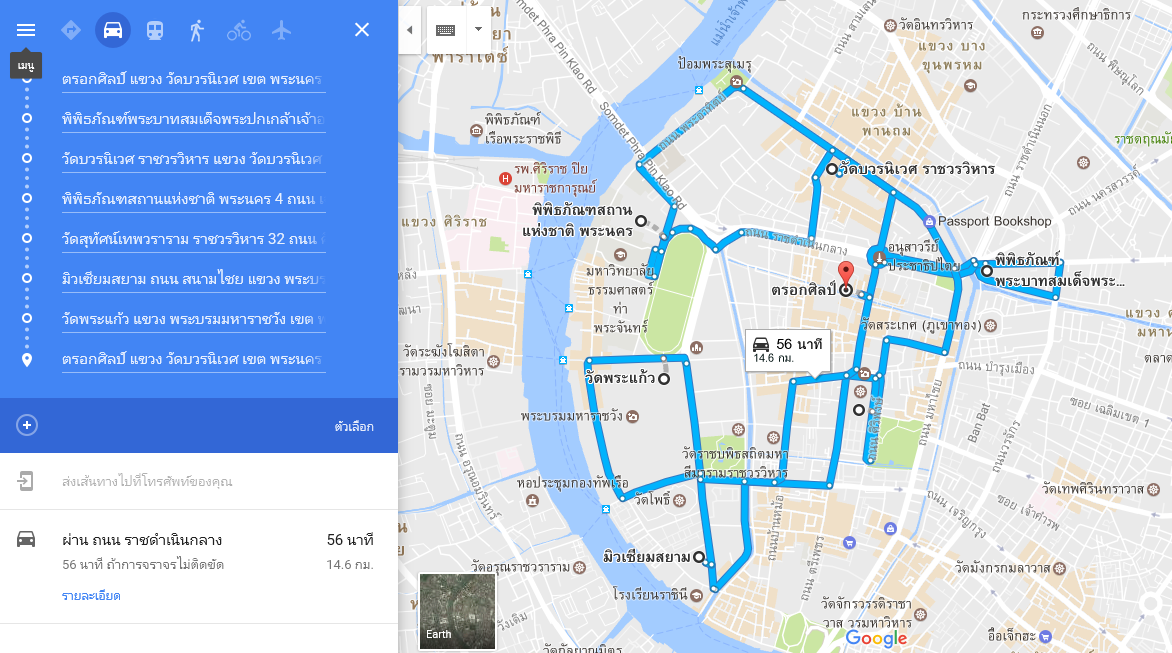1172x653 pixels.
Task: Edit the วัดพระแก้ว waypoint field
Action: click(194, 319)
